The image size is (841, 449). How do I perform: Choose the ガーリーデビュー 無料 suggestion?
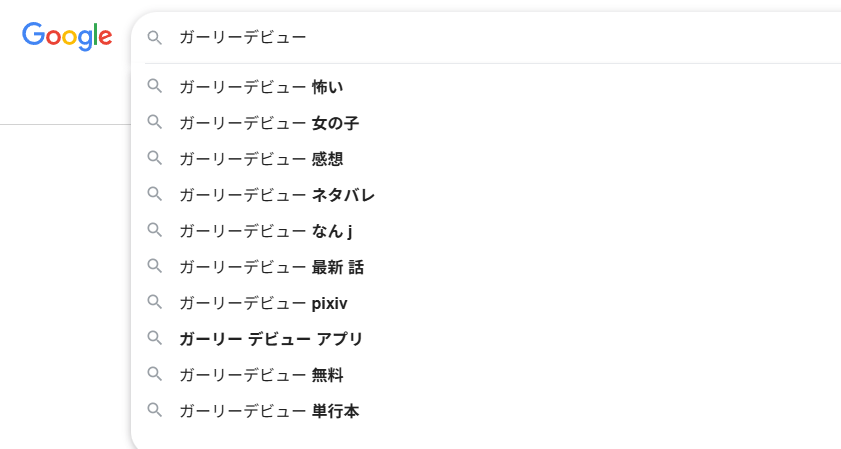click(x=261, y=375)
